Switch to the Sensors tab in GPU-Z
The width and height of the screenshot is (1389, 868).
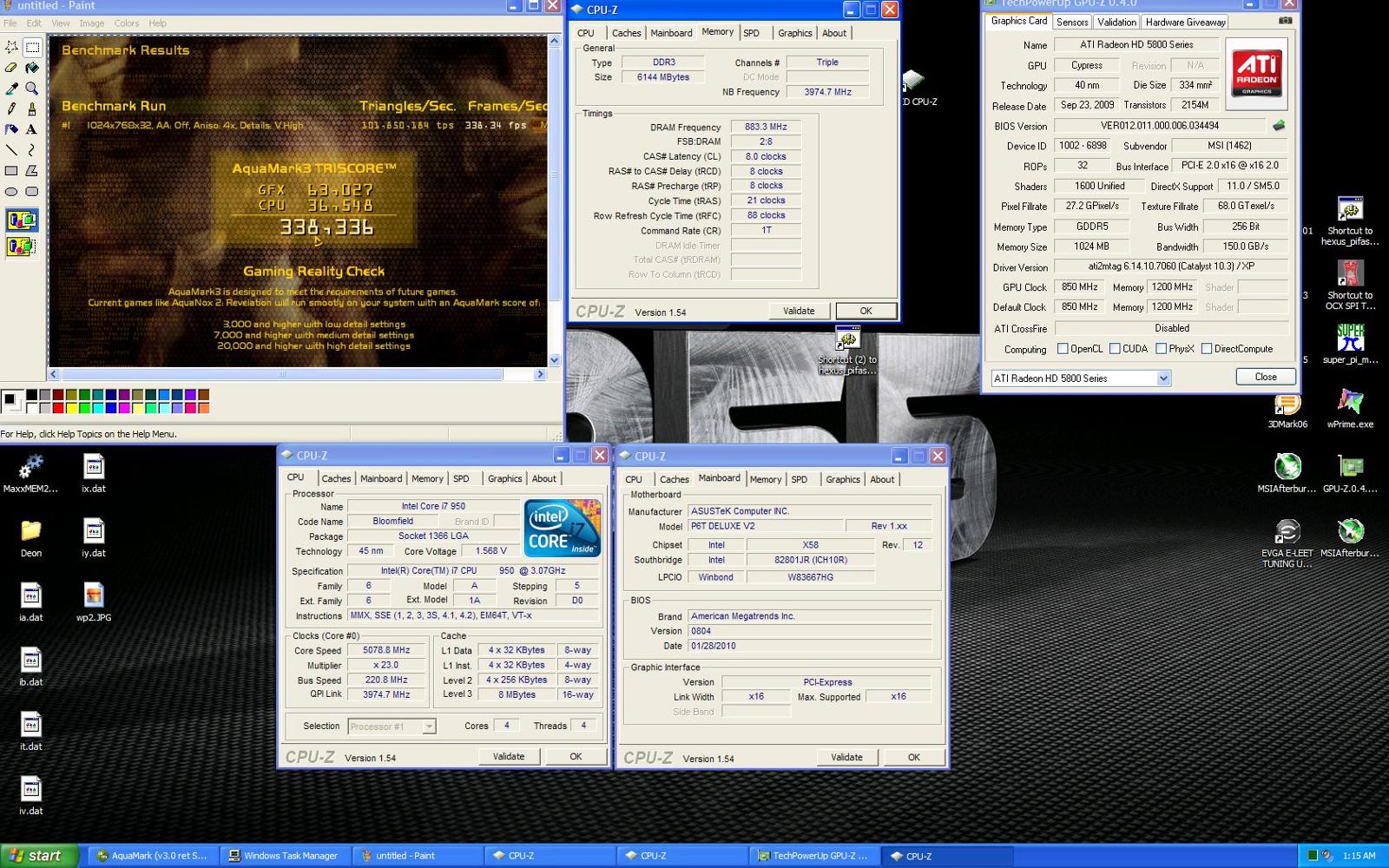tap(1072, 22)
